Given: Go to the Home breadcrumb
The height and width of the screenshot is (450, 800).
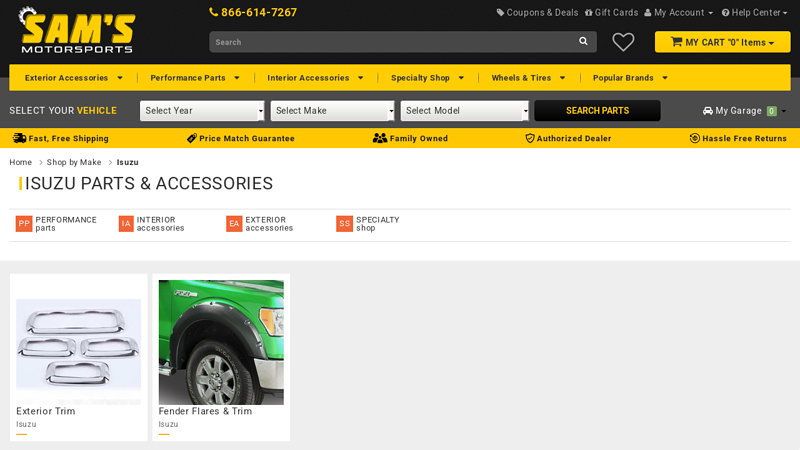Looking at the screenshot, I should pos(20,162).
